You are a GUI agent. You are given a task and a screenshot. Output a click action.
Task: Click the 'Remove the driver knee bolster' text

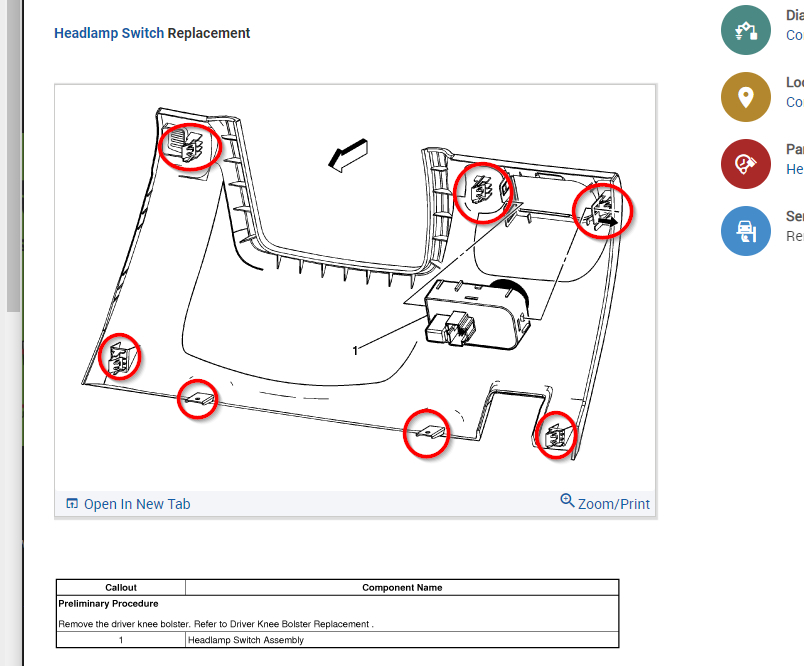125,624
